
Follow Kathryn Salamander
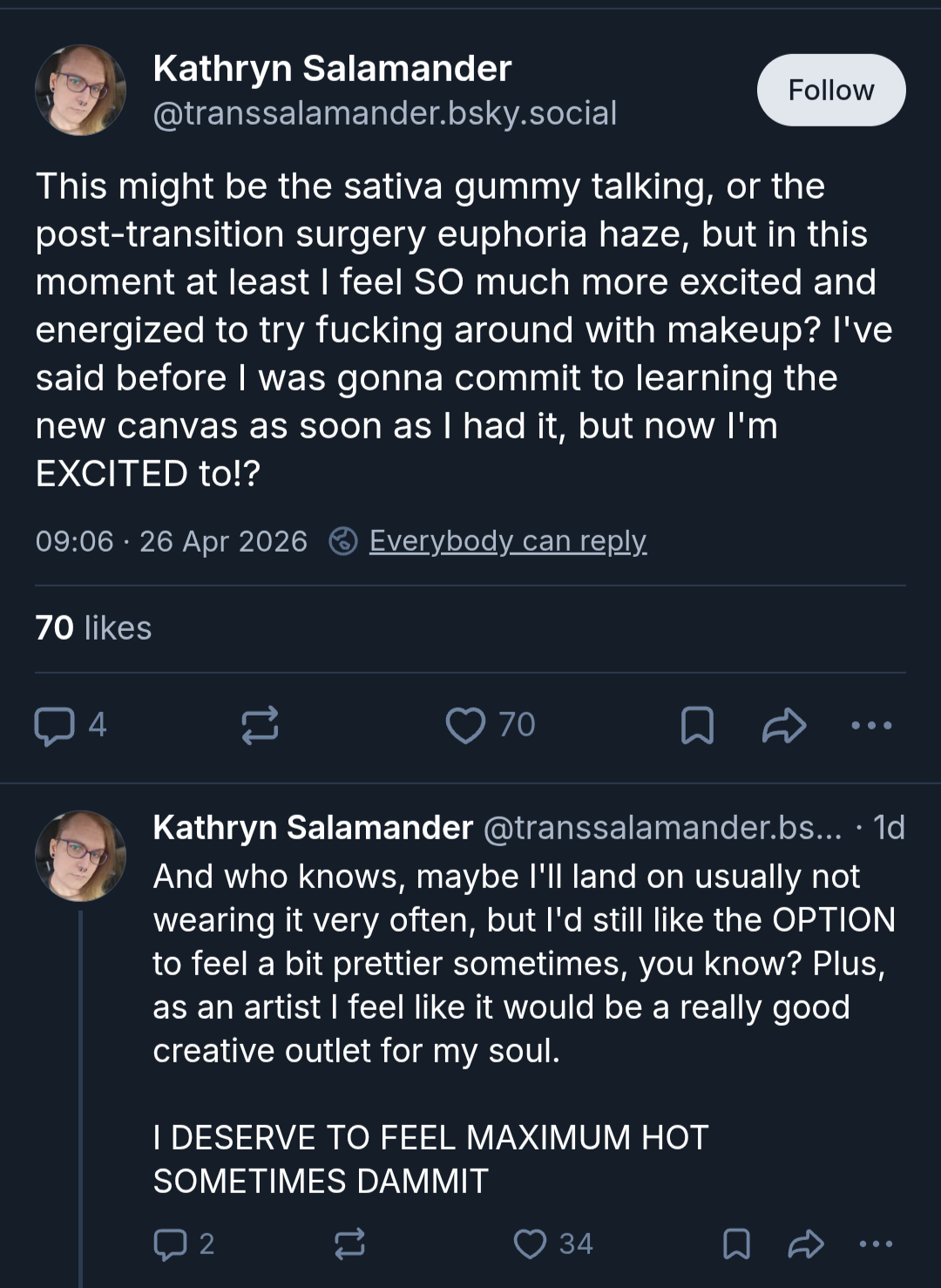click(x=831, y=90)
